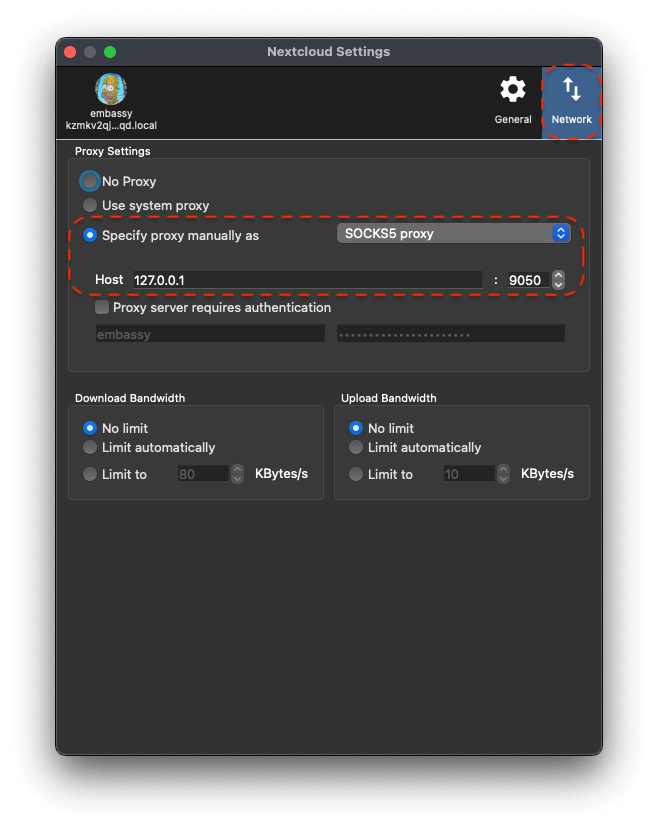Click the proxy password field

(x=451, y=334)
